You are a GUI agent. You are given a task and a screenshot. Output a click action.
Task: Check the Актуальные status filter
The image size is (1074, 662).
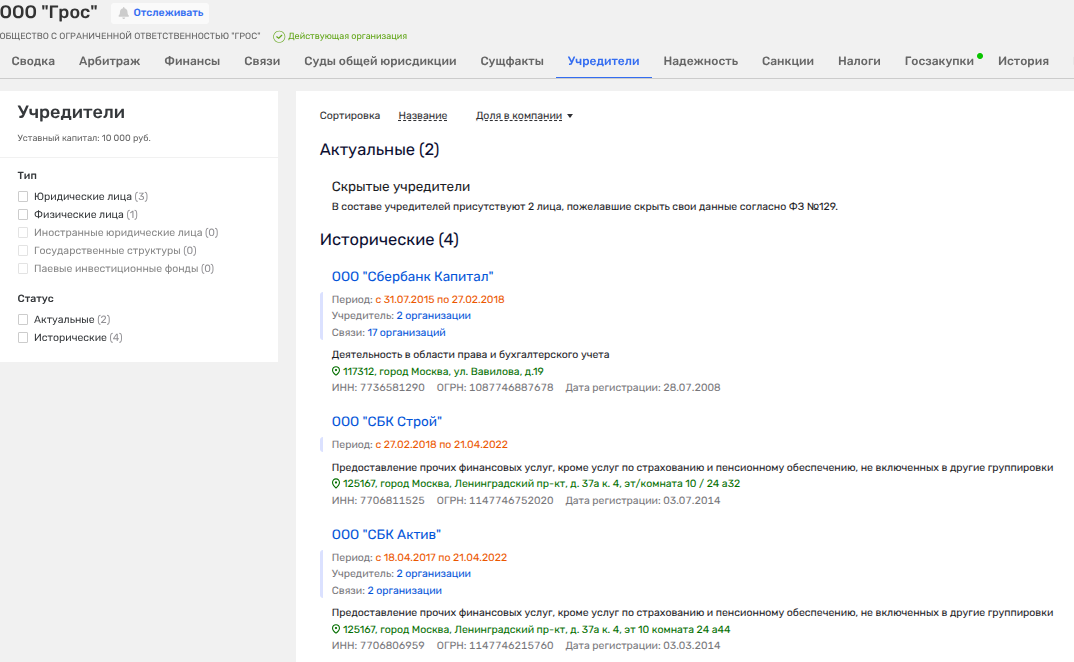point(23,320)
